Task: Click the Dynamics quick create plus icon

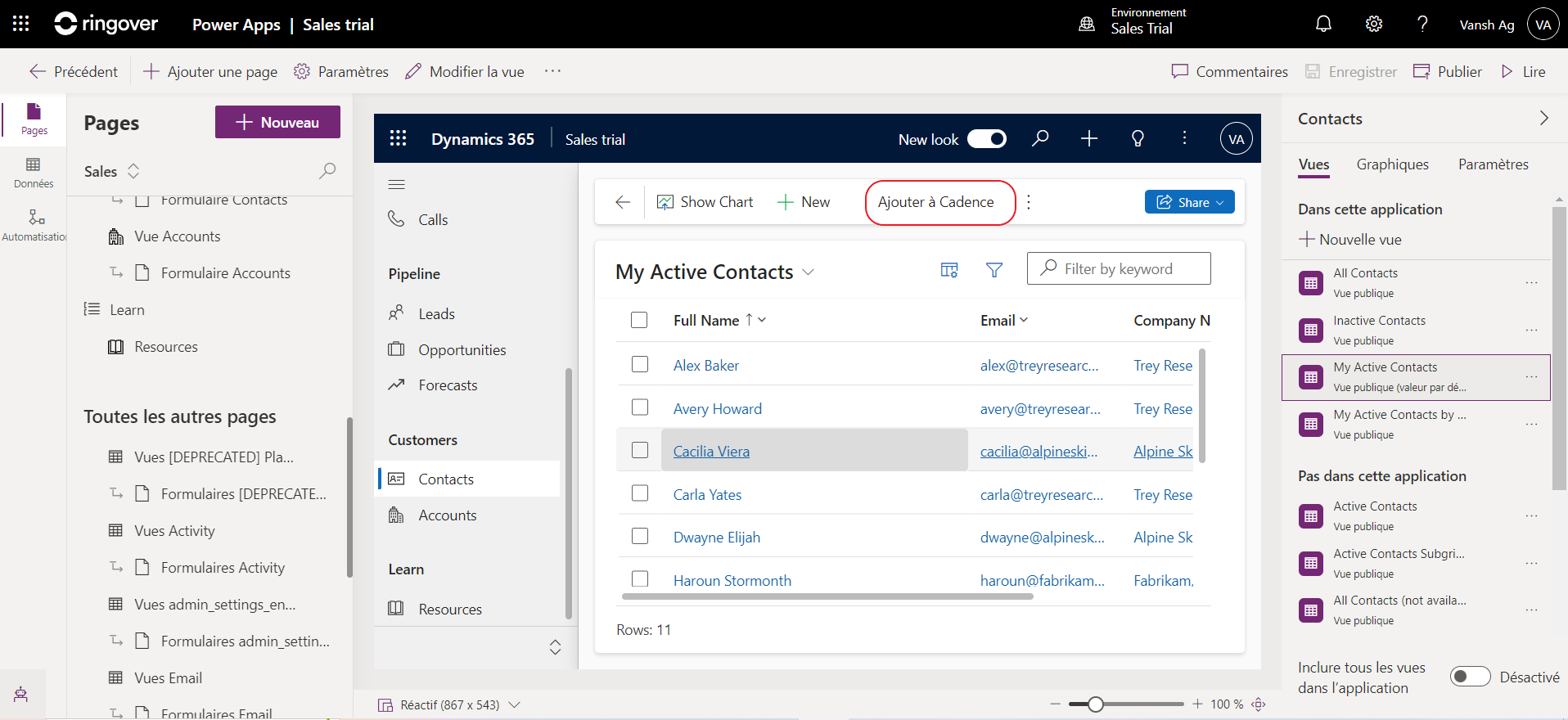Action: 1088,138
